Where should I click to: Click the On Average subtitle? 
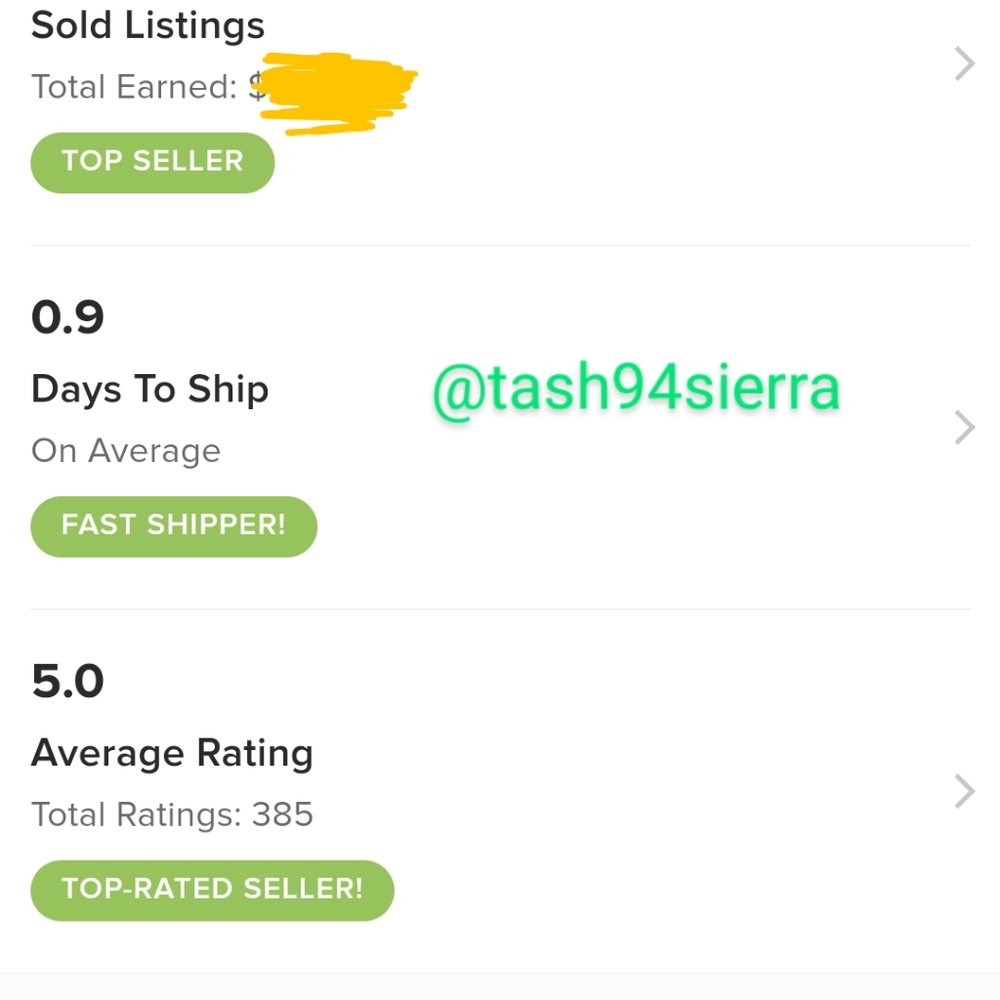[126, 451]
